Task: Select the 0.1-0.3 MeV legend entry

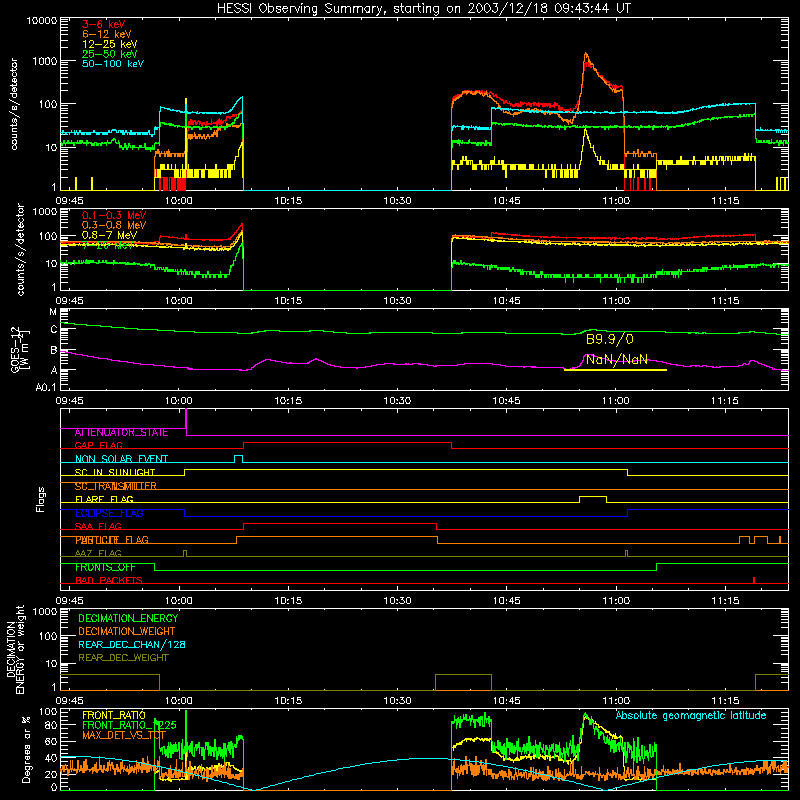Action: click(x=114, y=215)
